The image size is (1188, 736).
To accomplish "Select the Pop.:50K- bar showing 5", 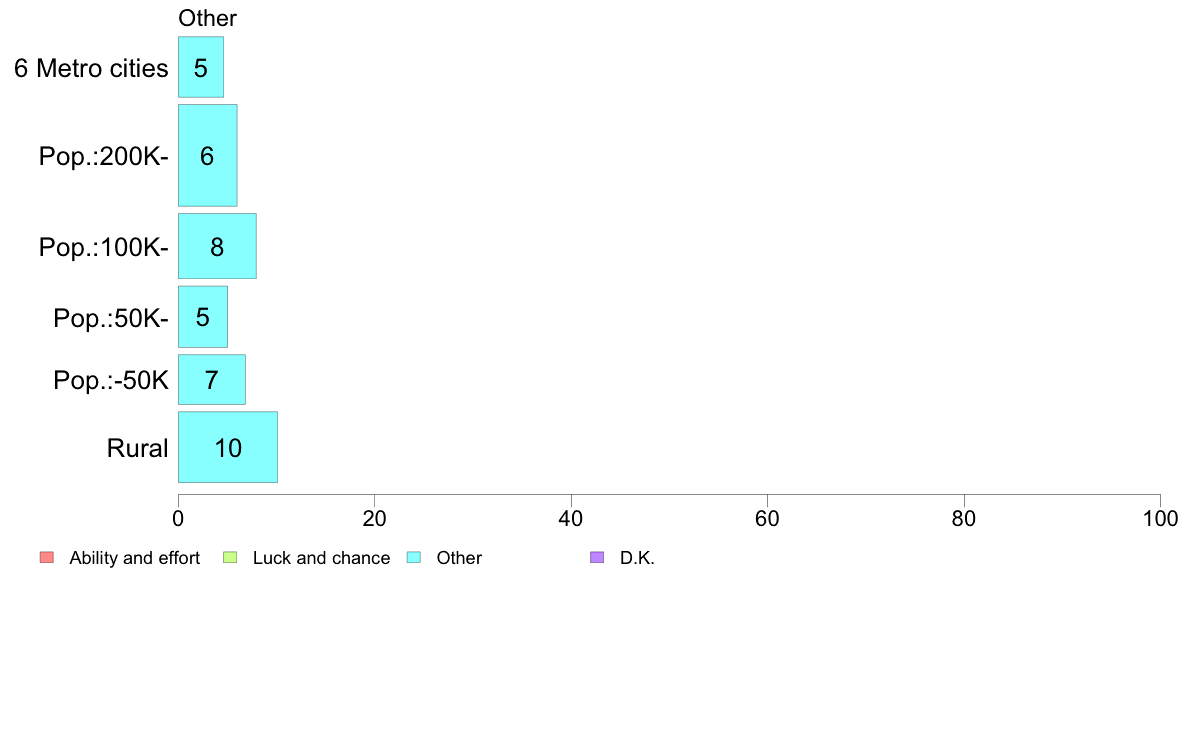I will (203, 317).
